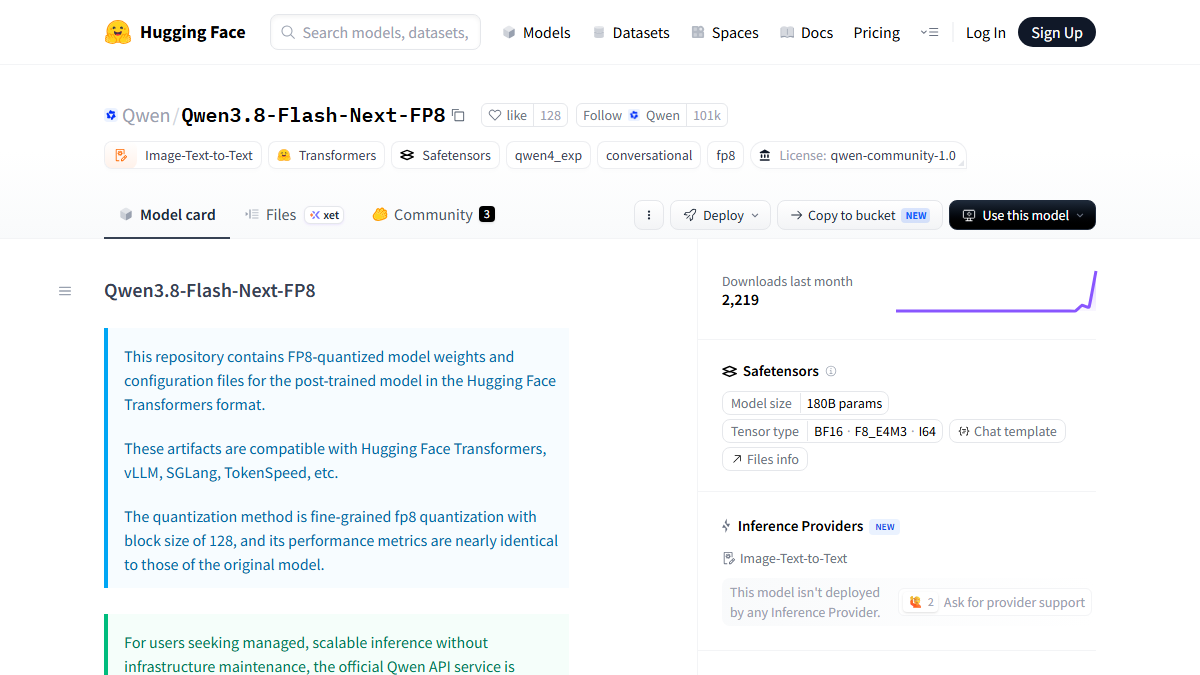Go to Spaces in the navbar
This screenshot has width=1200, height=675.
pyautogui.click(x=725, y=32)
